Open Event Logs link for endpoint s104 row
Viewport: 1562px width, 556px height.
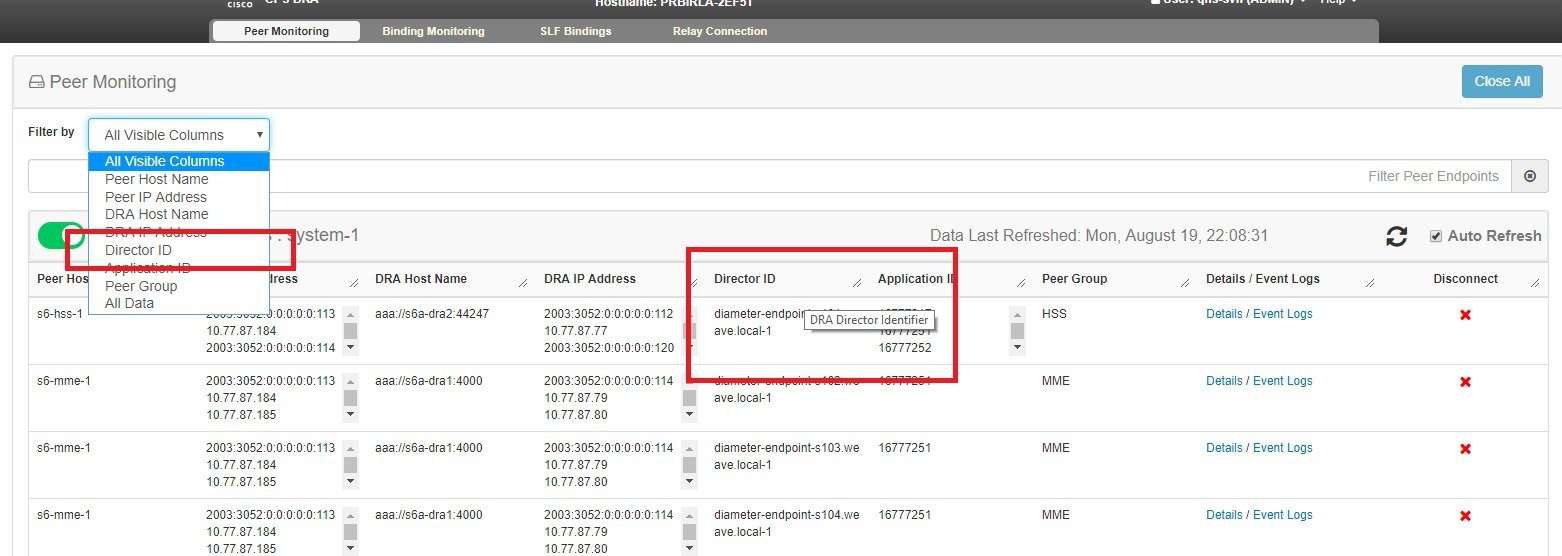pos(1283,515)
